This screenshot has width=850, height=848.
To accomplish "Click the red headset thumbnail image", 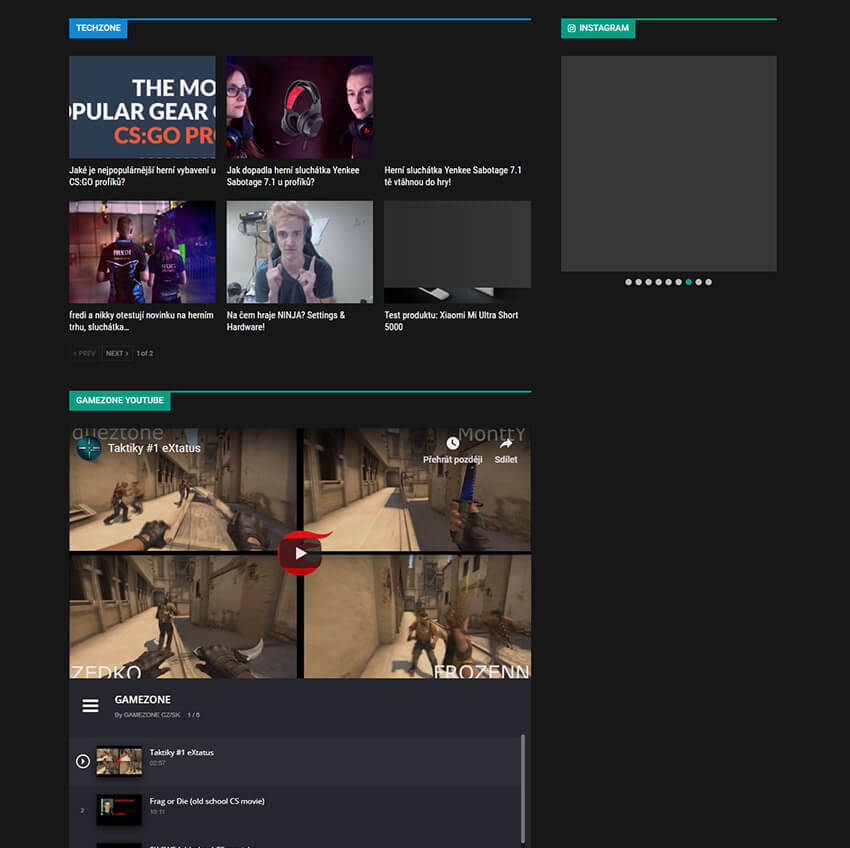I will click(x=300, y=107).
